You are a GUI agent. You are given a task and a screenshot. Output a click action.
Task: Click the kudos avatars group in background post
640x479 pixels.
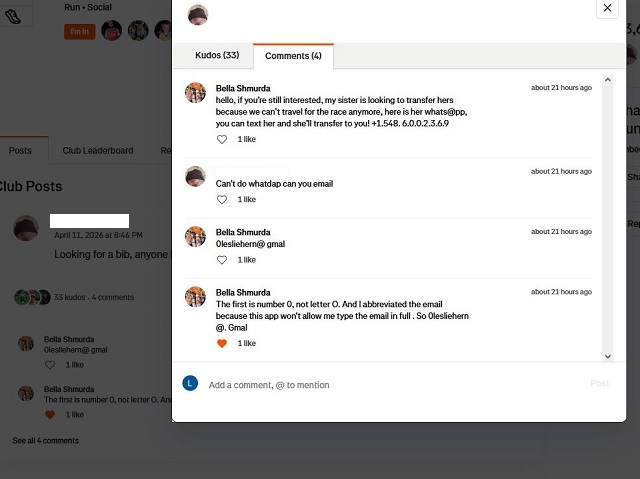coord(32,297)
